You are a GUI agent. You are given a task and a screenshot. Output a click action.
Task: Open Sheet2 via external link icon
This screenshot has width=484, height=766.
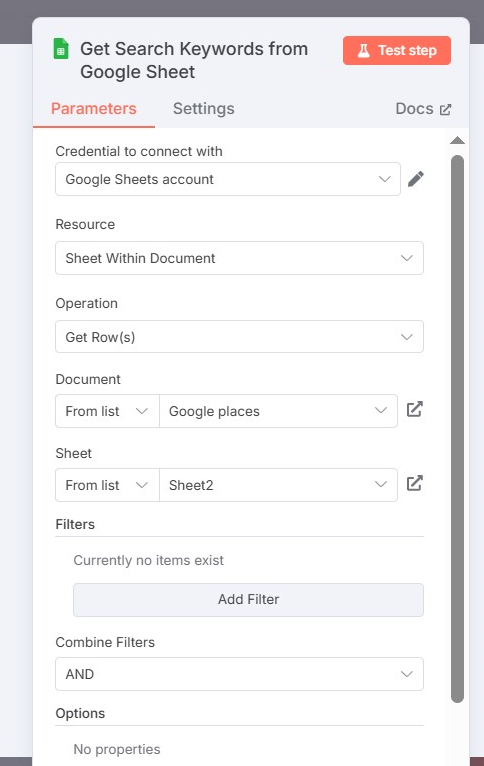415,484
